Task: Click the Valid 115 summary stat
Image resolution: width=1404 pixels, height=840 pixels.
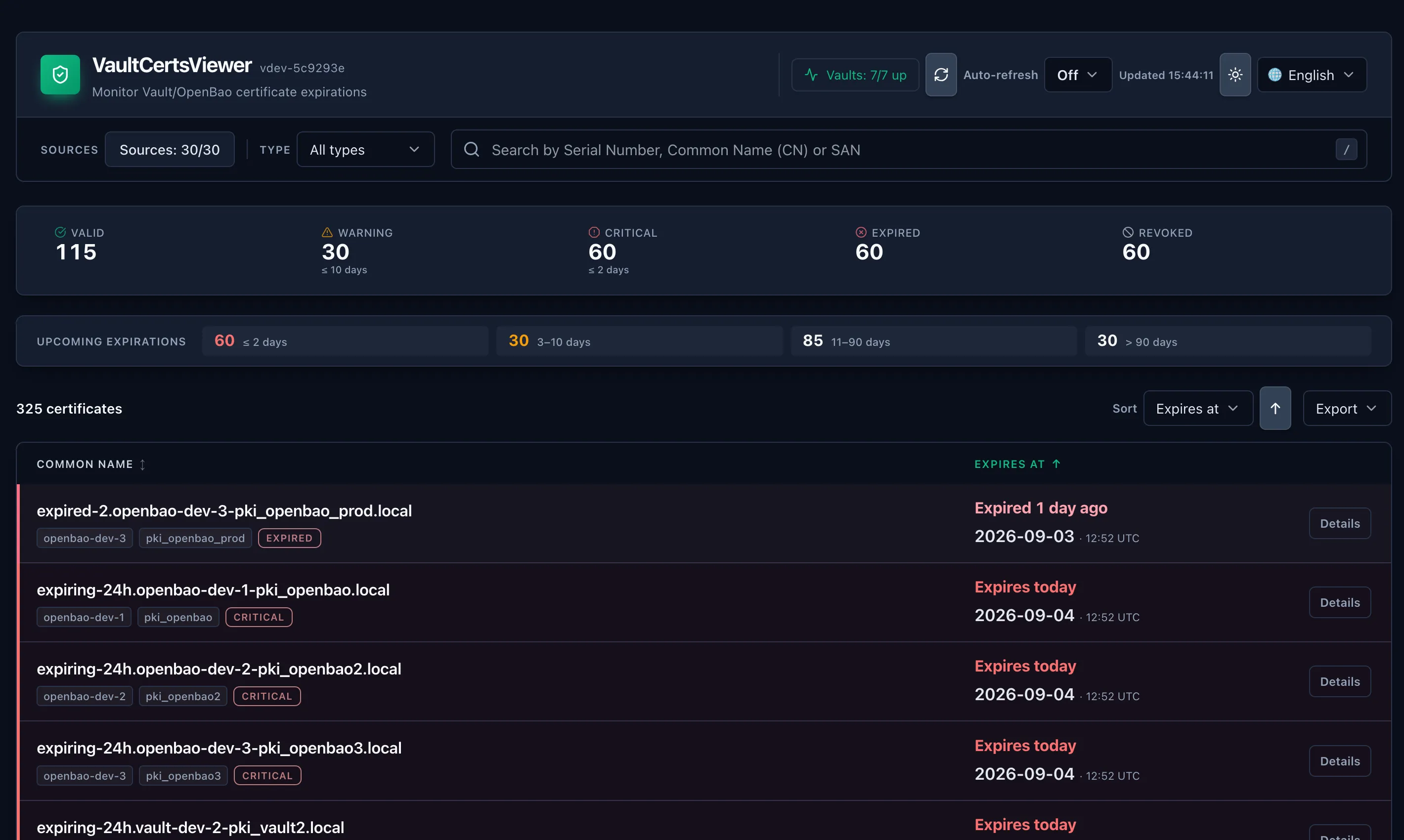Action: tap(76, 245)
